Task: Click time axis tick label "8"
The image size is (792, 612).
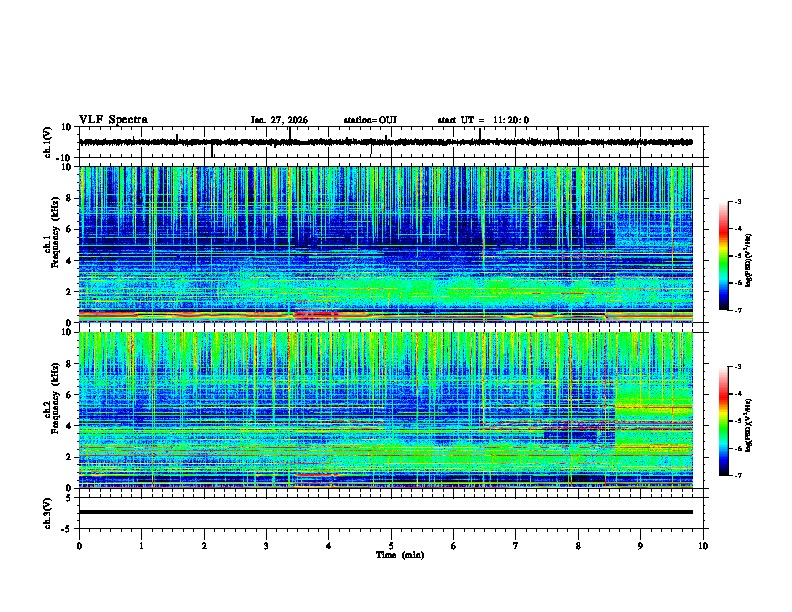Action: 578,546
